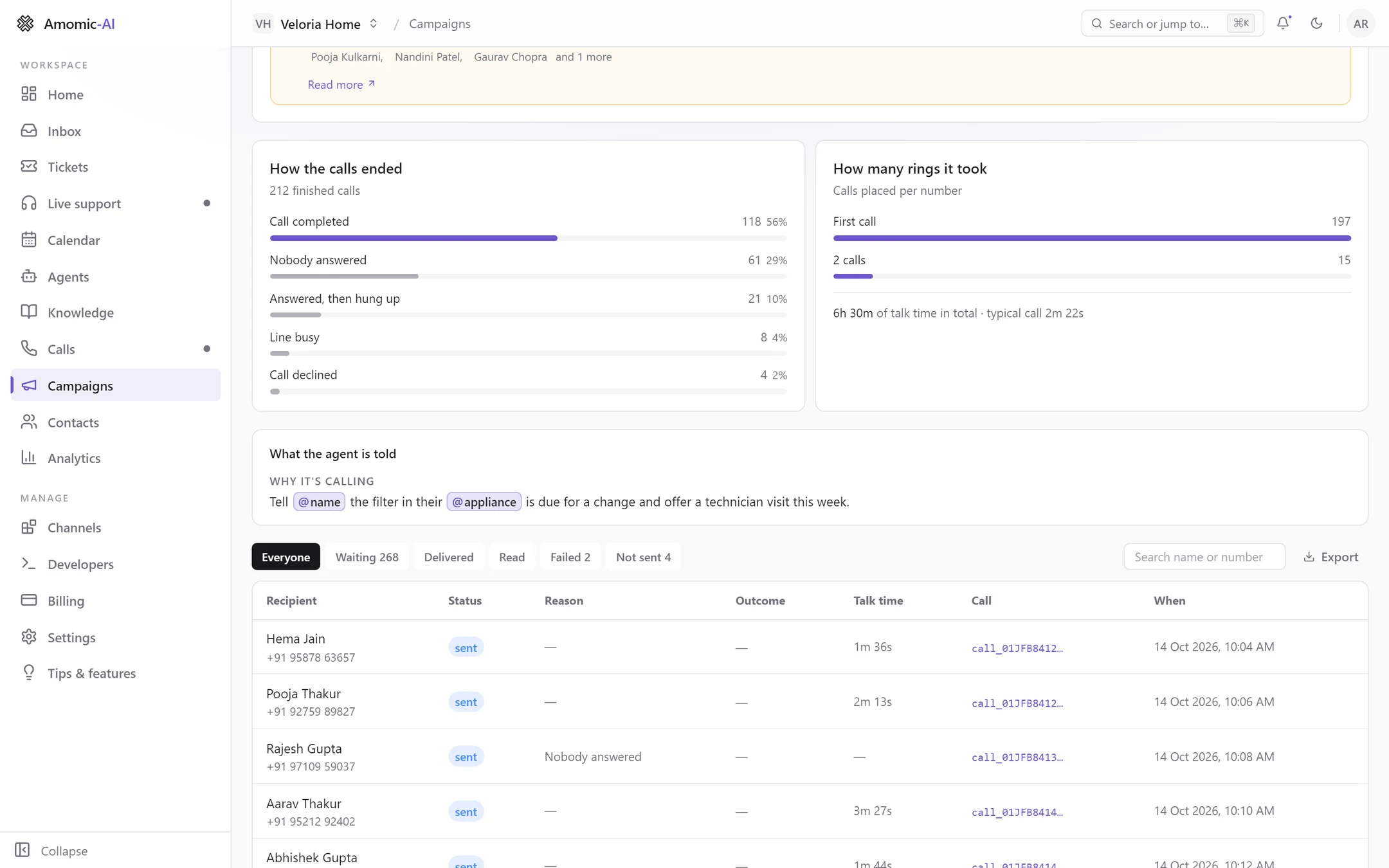Open the Knowledge book icon
The height and width of the screenshot is (868, 1389).
pyautogui.click(x=28, y=312)
